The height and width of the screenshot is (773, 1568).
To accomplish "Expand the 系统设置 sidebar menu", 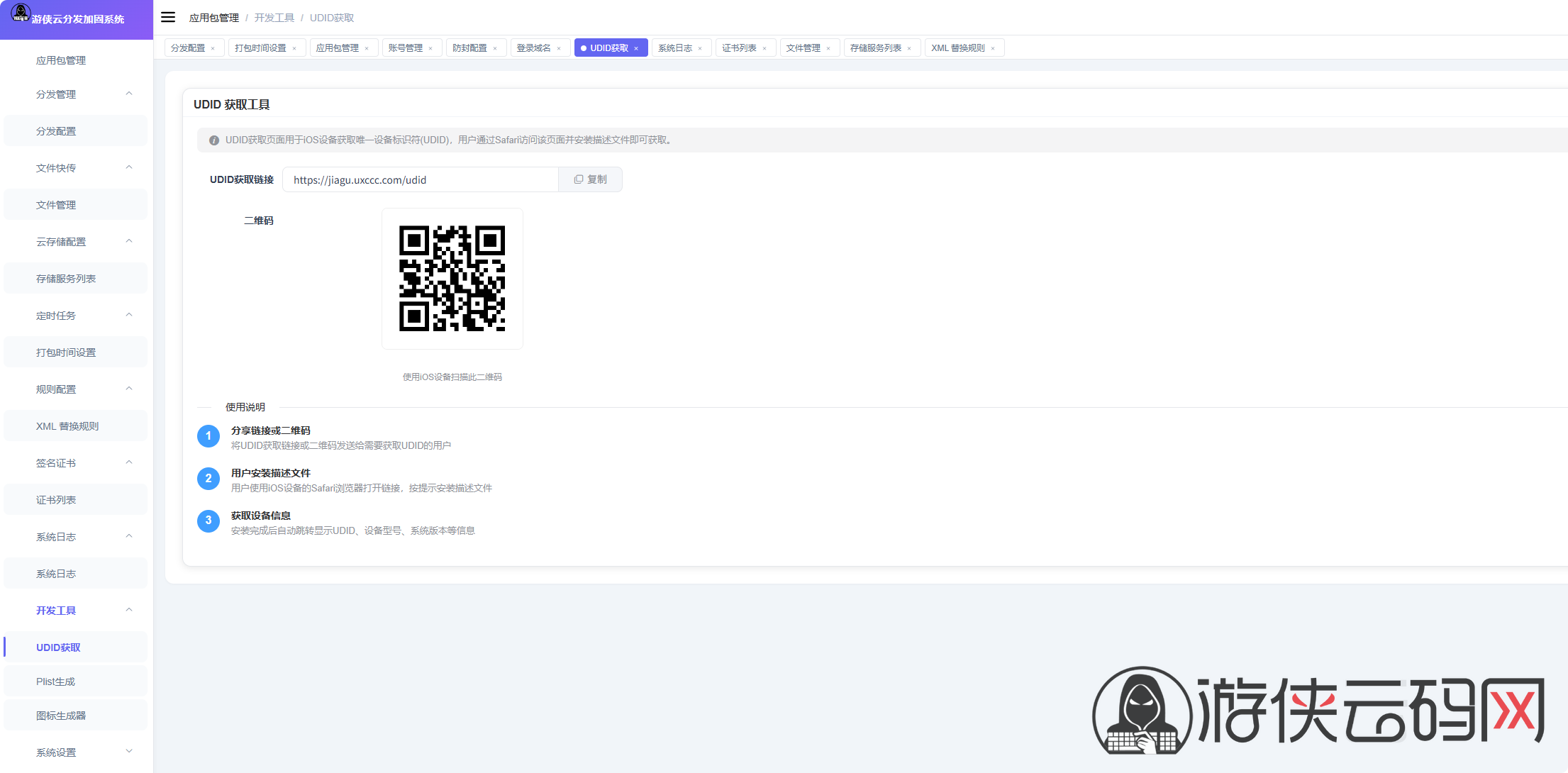I will (129, 752).
